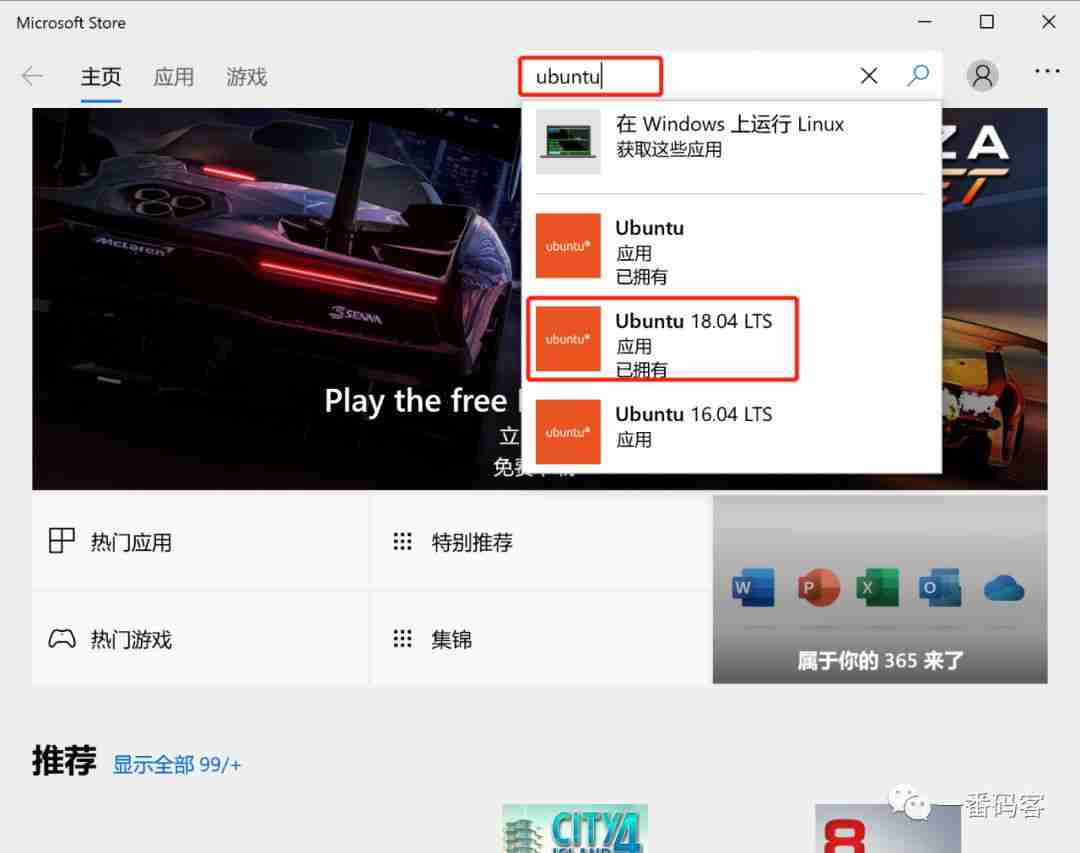
Task: Click the 热门游戏 controller icon
Action: click(x=62, y=639)
